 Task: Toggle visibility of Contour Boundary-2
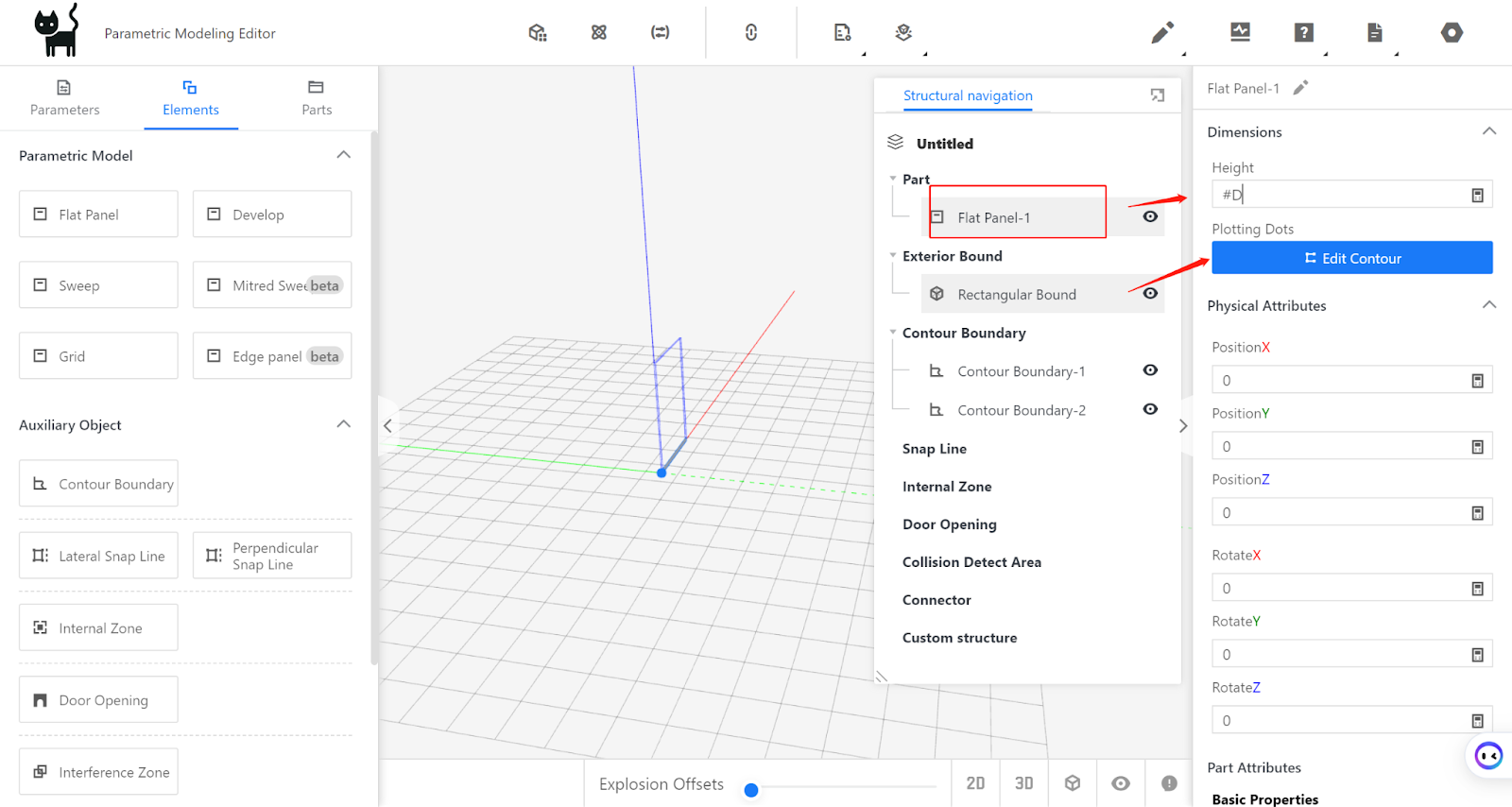(1150, 409)
